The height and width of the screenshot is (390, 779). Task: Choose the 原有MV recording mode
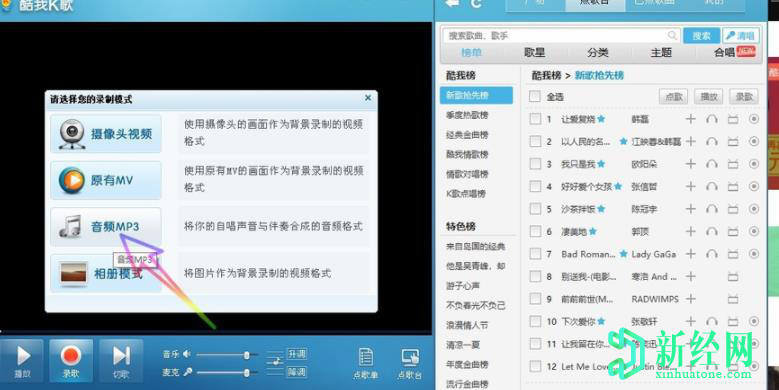tap(106, 180)
